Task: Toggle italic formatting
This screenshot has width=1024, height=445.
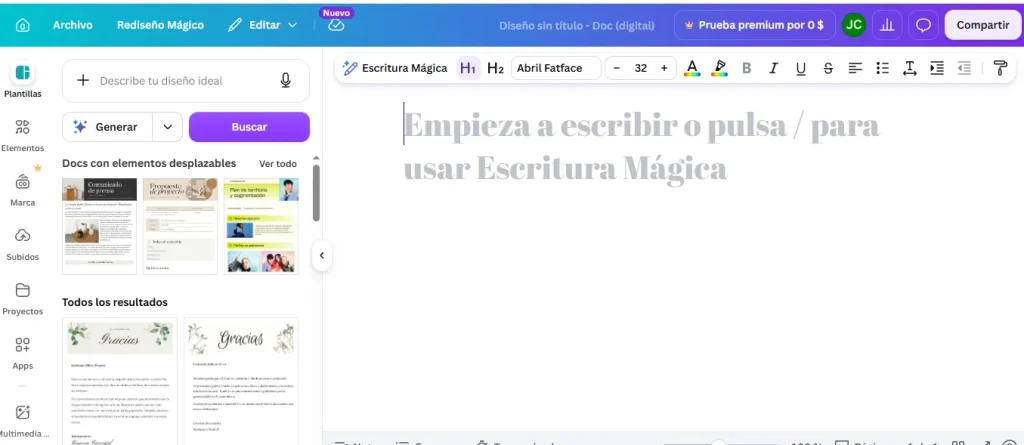Action: [x=774, y=68]
